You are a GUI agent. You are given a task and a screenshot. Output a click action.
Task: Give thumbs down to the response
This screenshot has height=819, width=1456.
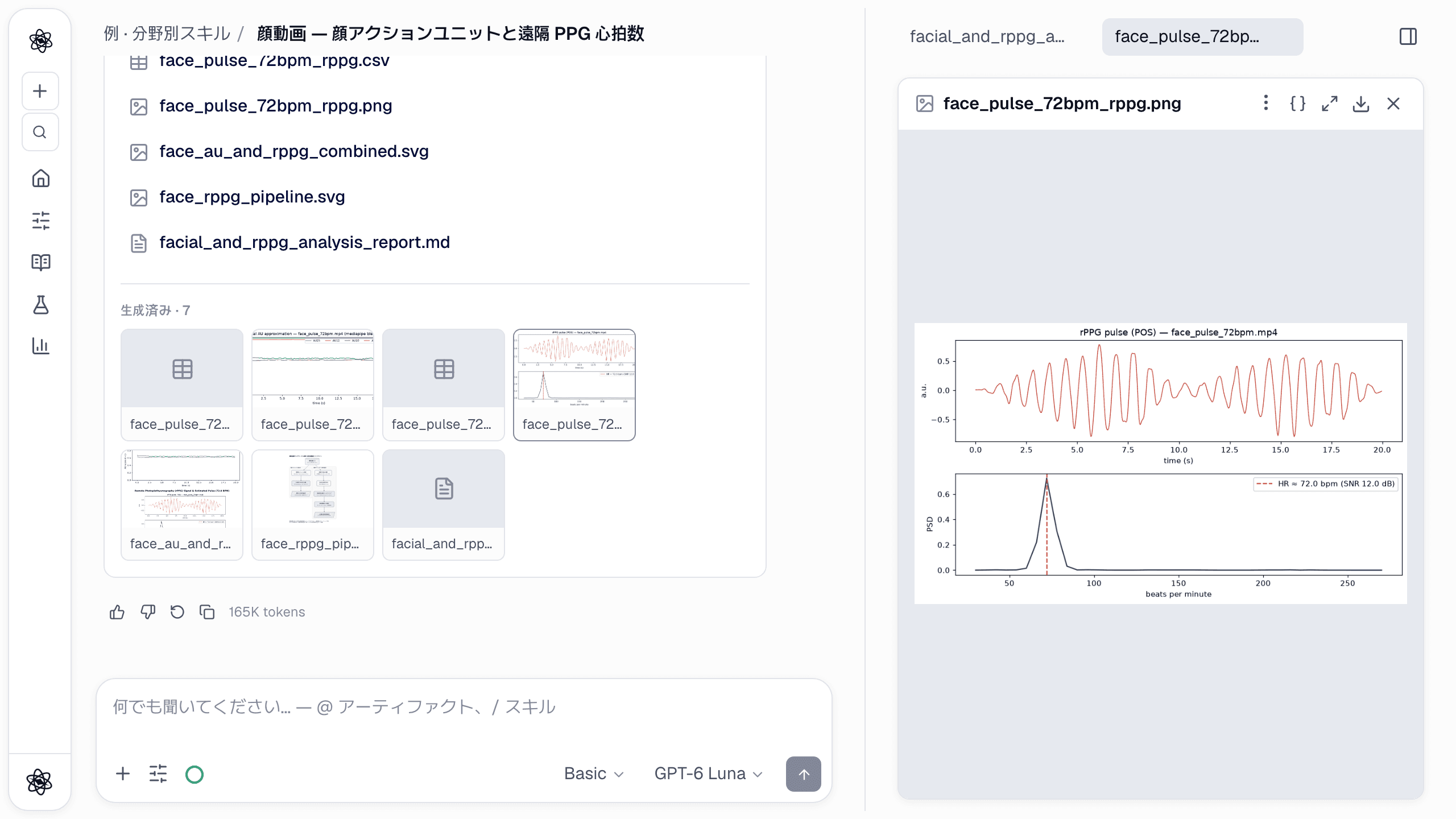pos(148,612)
